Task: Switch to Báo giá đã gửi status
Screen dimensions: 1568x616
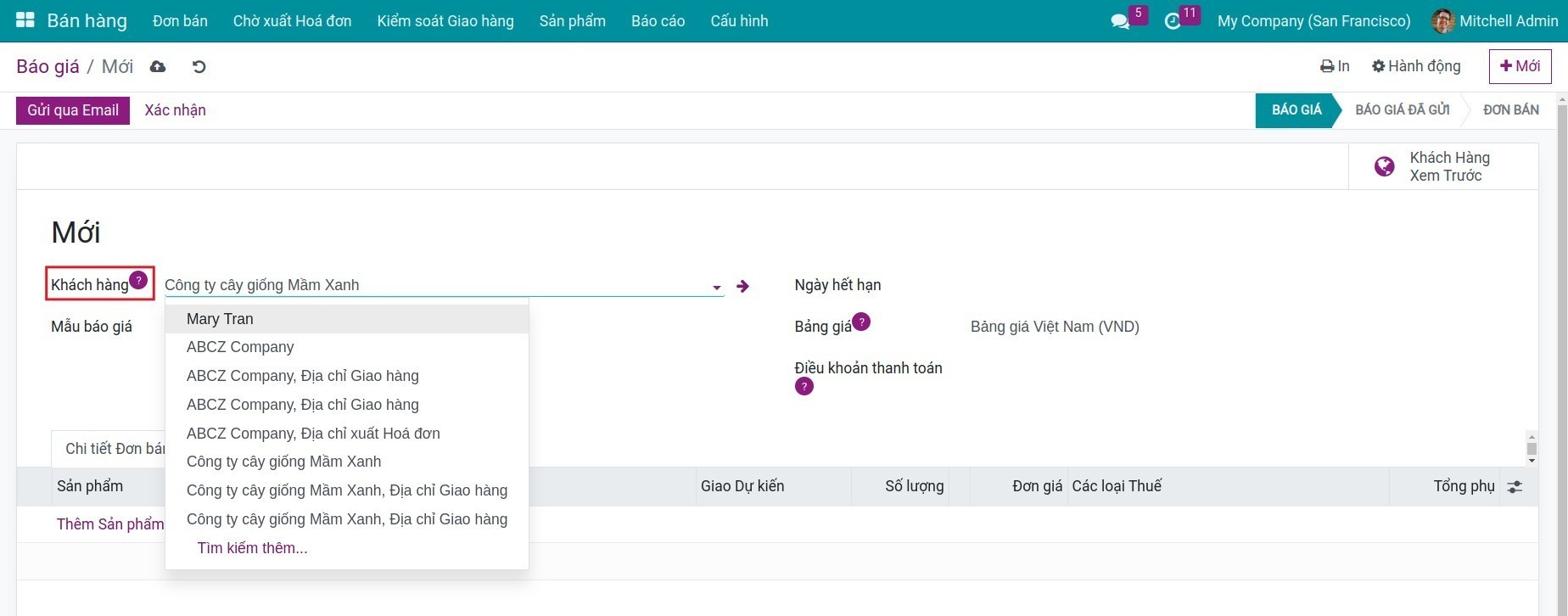Action: click(x=1402, y=110)
